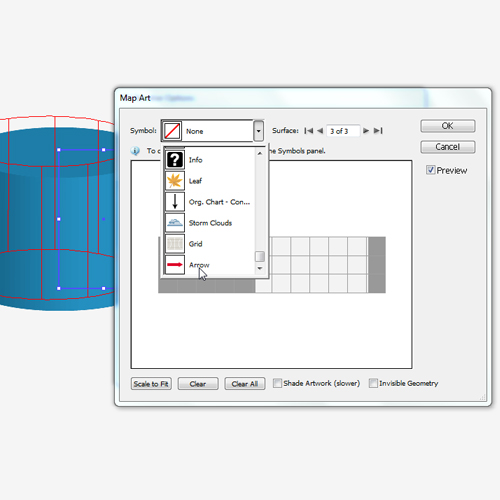Screen dimensions: 500x500
Task: Select the Leaf symbol icon
Action: pyautogui.click(x=175, y=181)
